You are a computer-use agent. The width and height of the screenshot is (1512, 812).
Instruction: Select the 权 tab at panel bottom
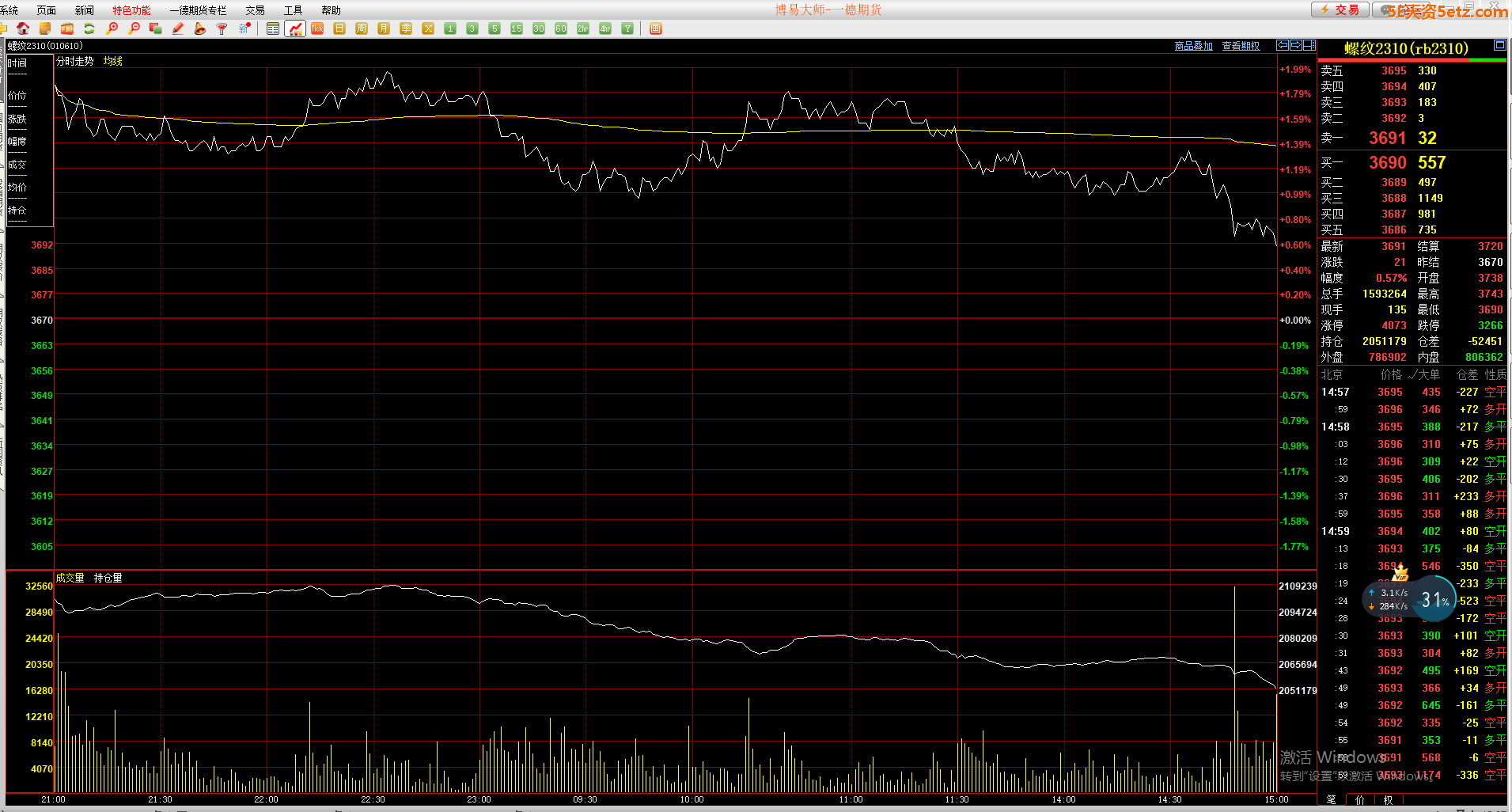[x=1389, y=799]
